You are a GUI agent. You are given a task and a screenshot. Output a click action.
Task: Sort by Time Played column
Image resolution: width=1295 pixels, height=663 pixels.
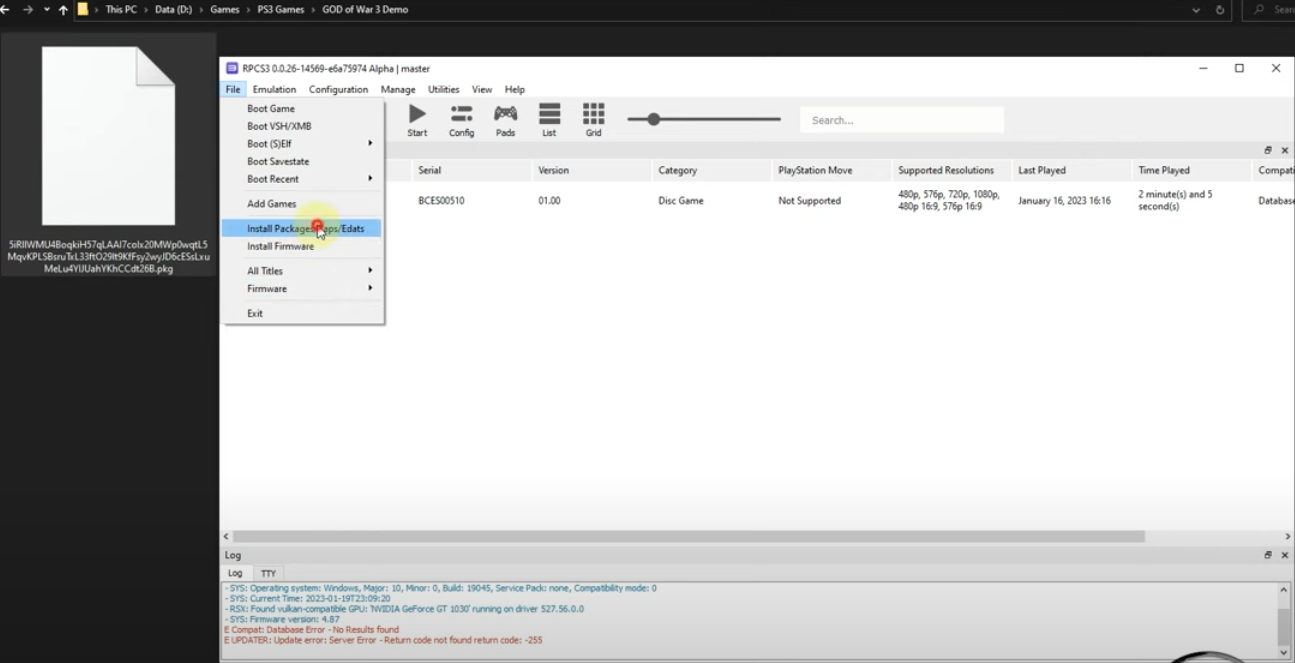(x=1190, y=171)
